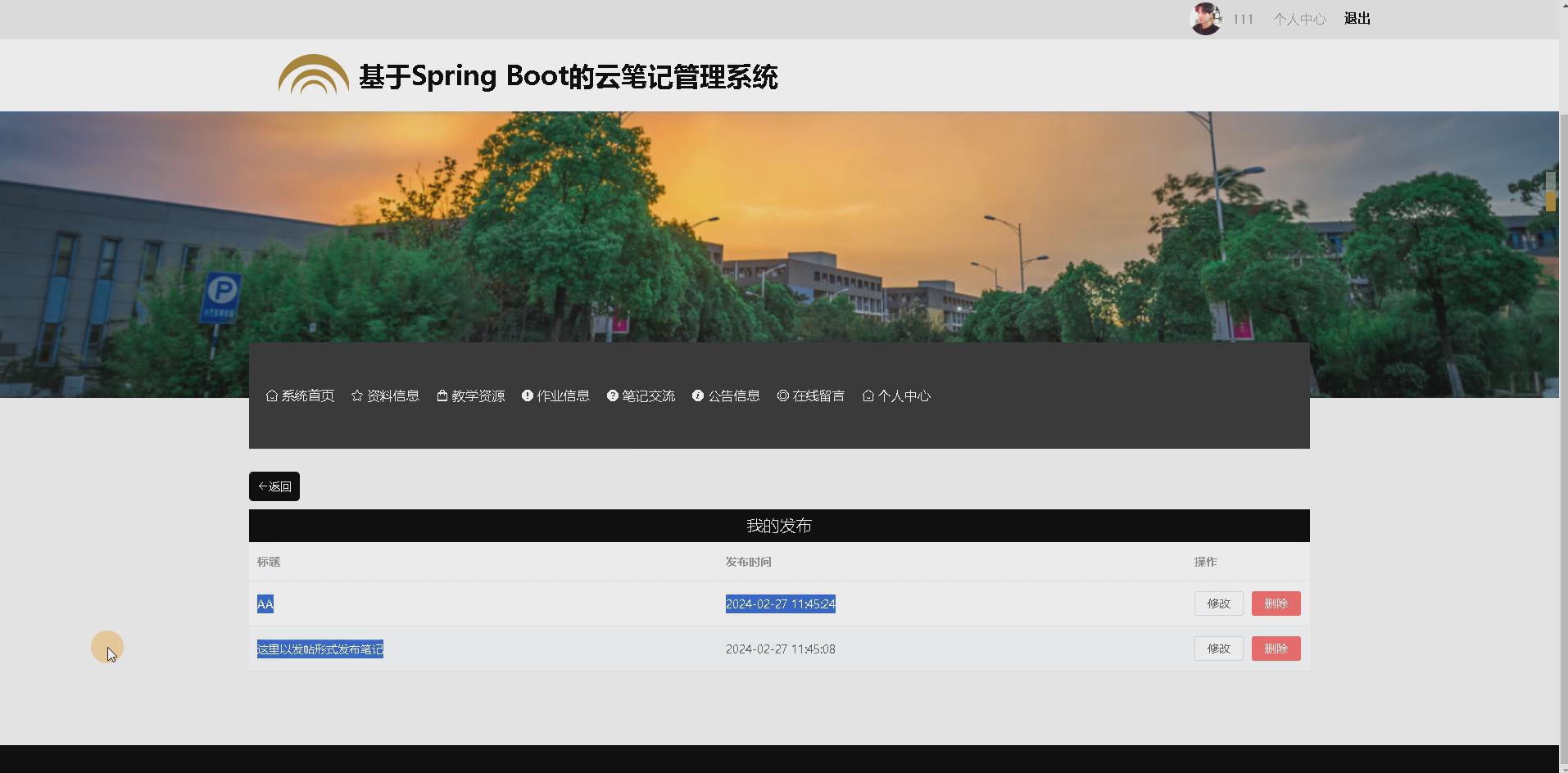This screenshot has width=1568, height=773.
Task: Click the star icon beside 资料信息
Action: (357, 396)
